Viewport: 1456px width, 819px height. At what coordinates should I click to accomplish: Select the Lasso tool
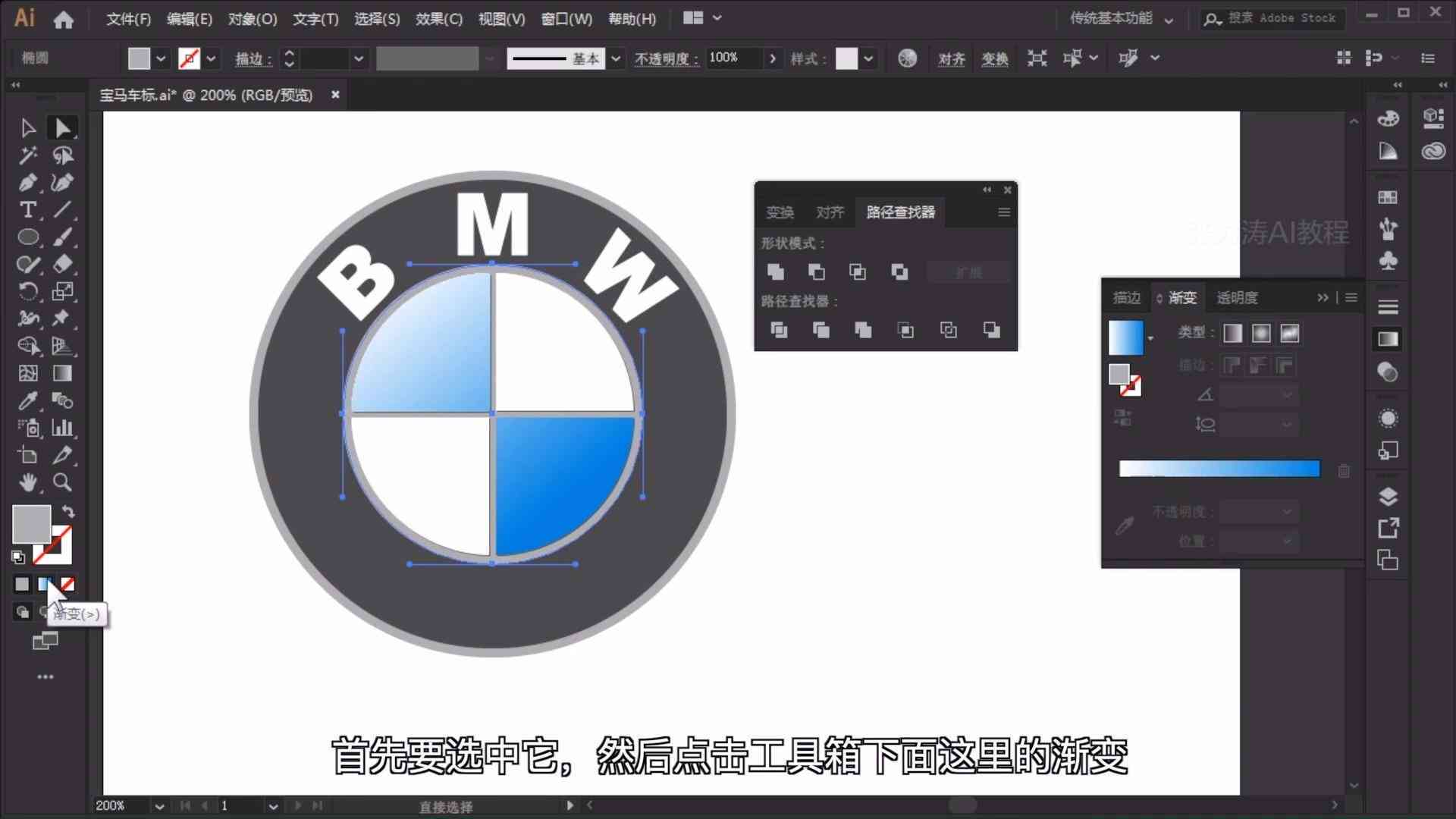[x=62, y=155]
